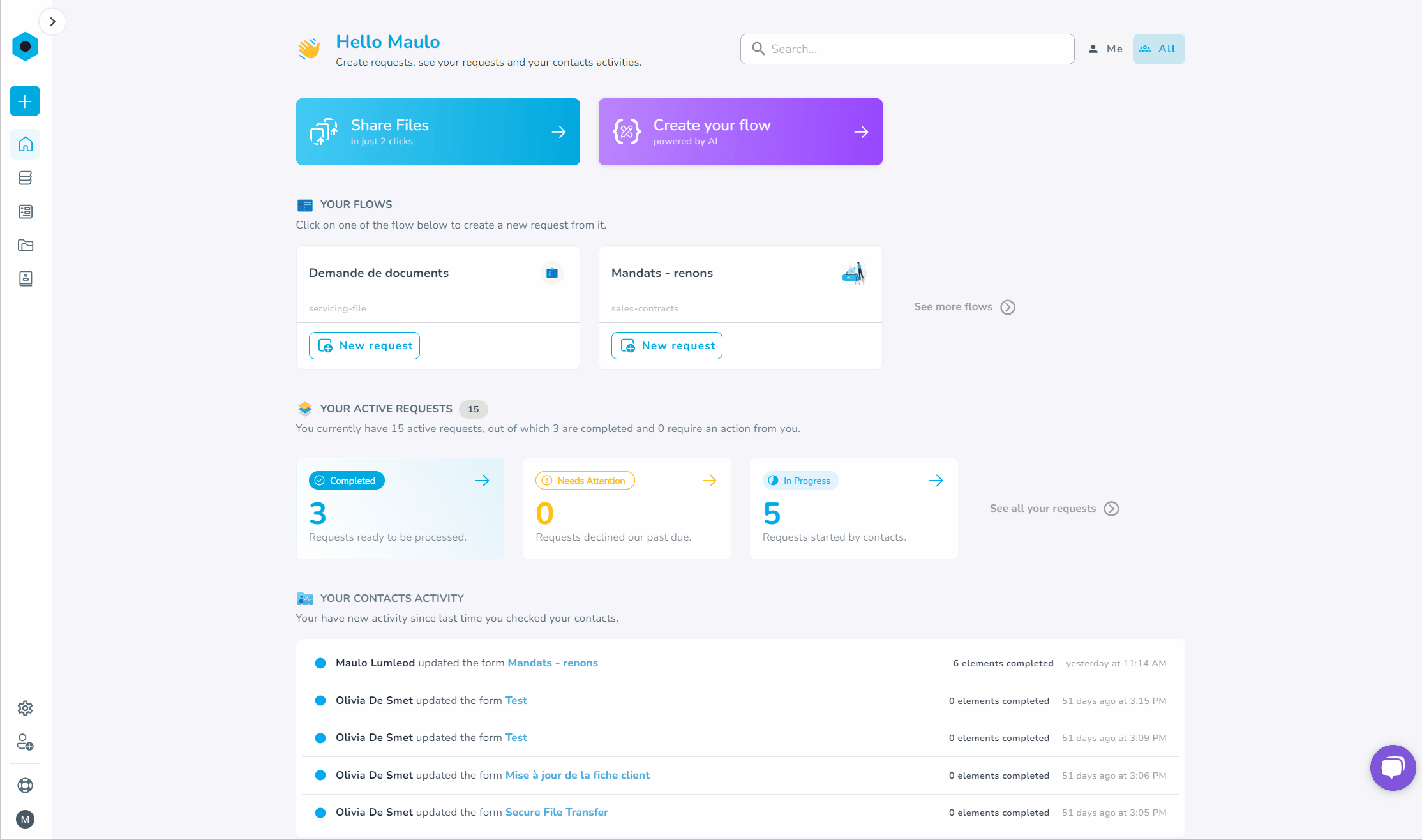The image size is (1422, 840).
Task: Expand See all your requests section
Action: pos(1054,508)
